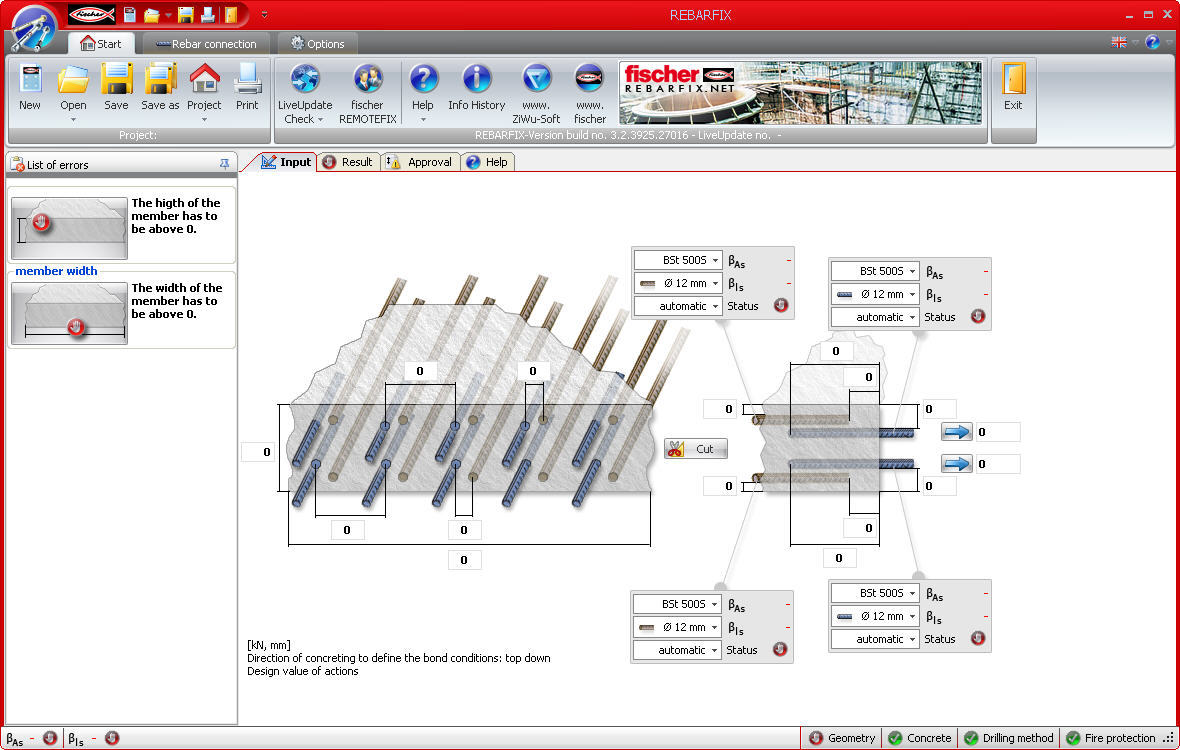Open top-right Ø 12 mm diameter dropdown

[875, 294]
